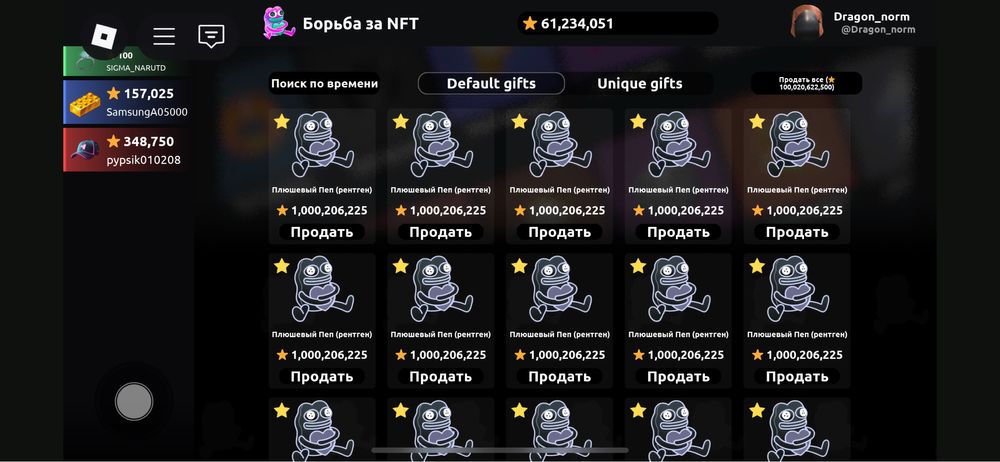This screenshot has height=462, width=1000.
Task: Select the second row's last frog thumbnail
Action: click(797, 289)
